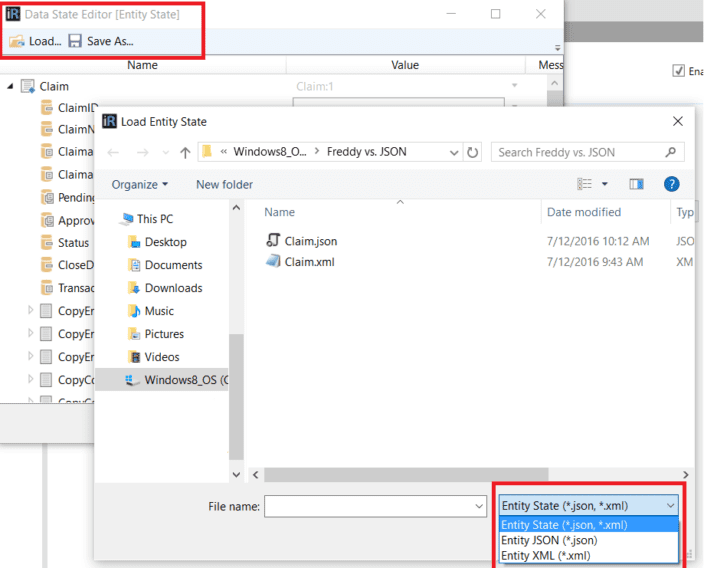Click the Load... folder icon in toolbar
The width and height of the screenshot is (704, 568).
17,41
